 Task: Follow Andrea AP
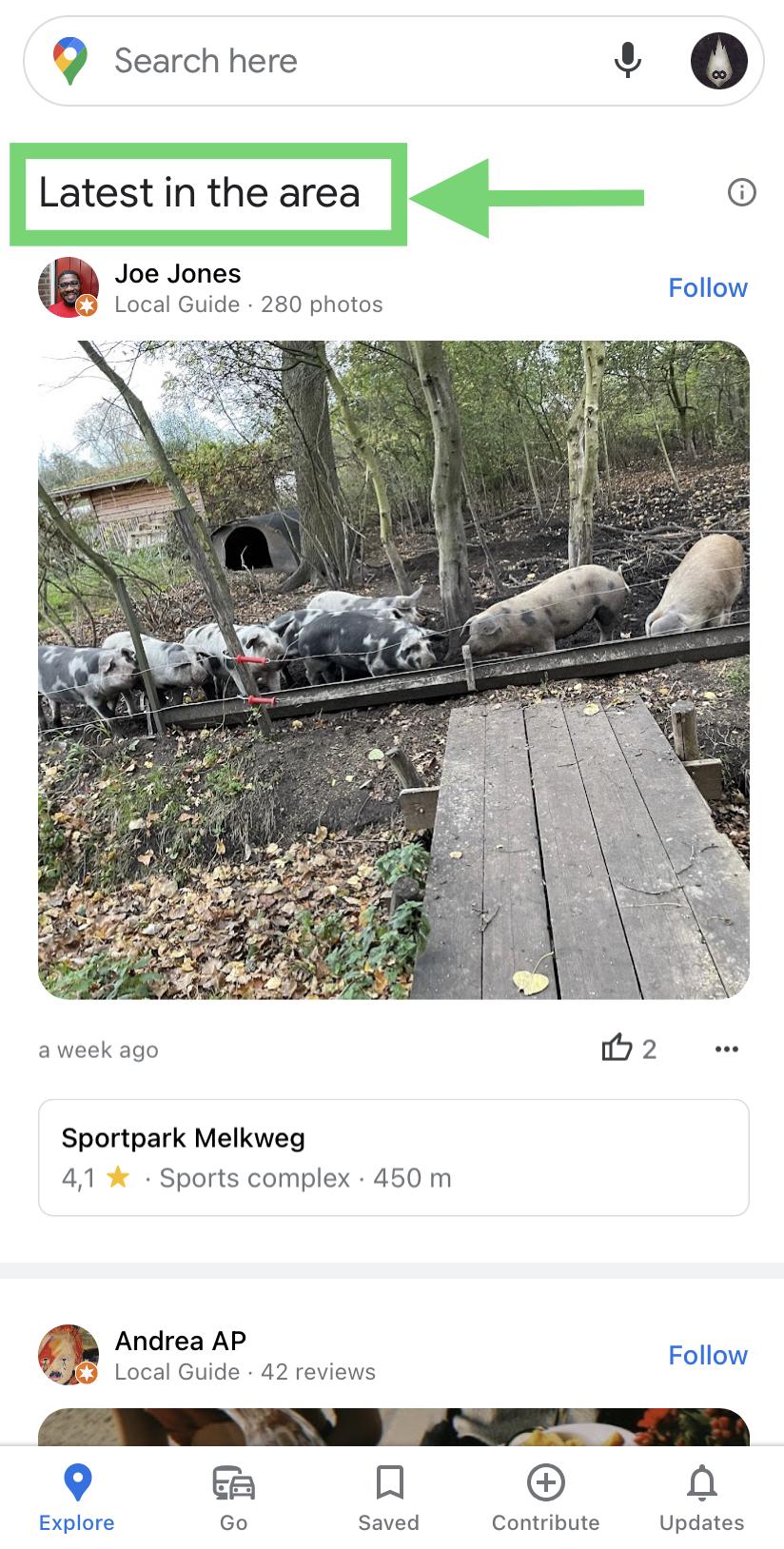point(708,1355)
